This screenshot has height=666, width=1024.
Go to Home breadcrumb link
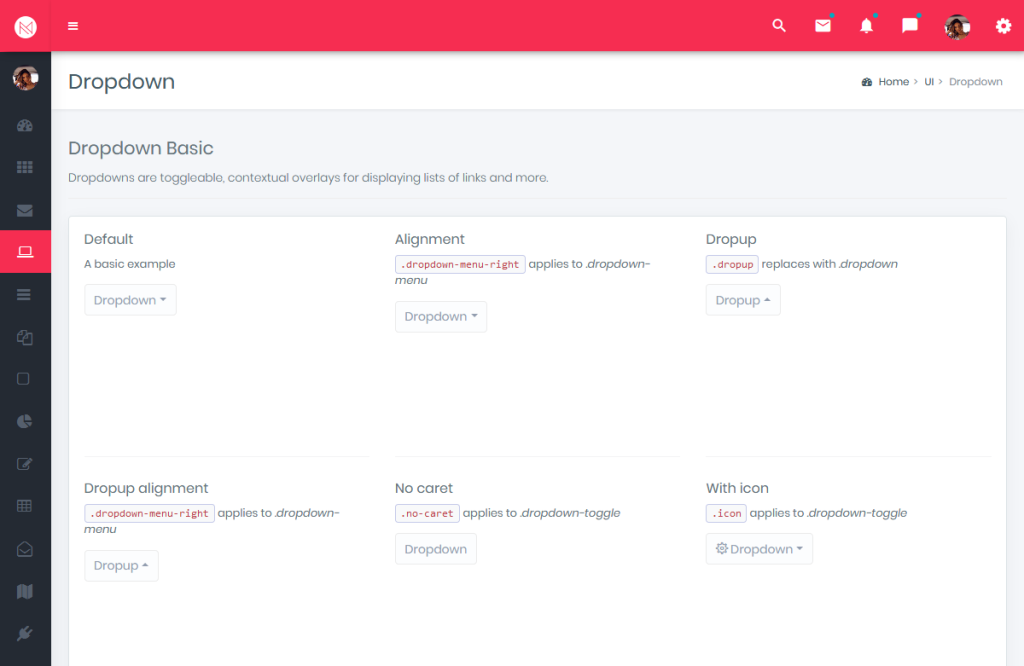(893, 82)
